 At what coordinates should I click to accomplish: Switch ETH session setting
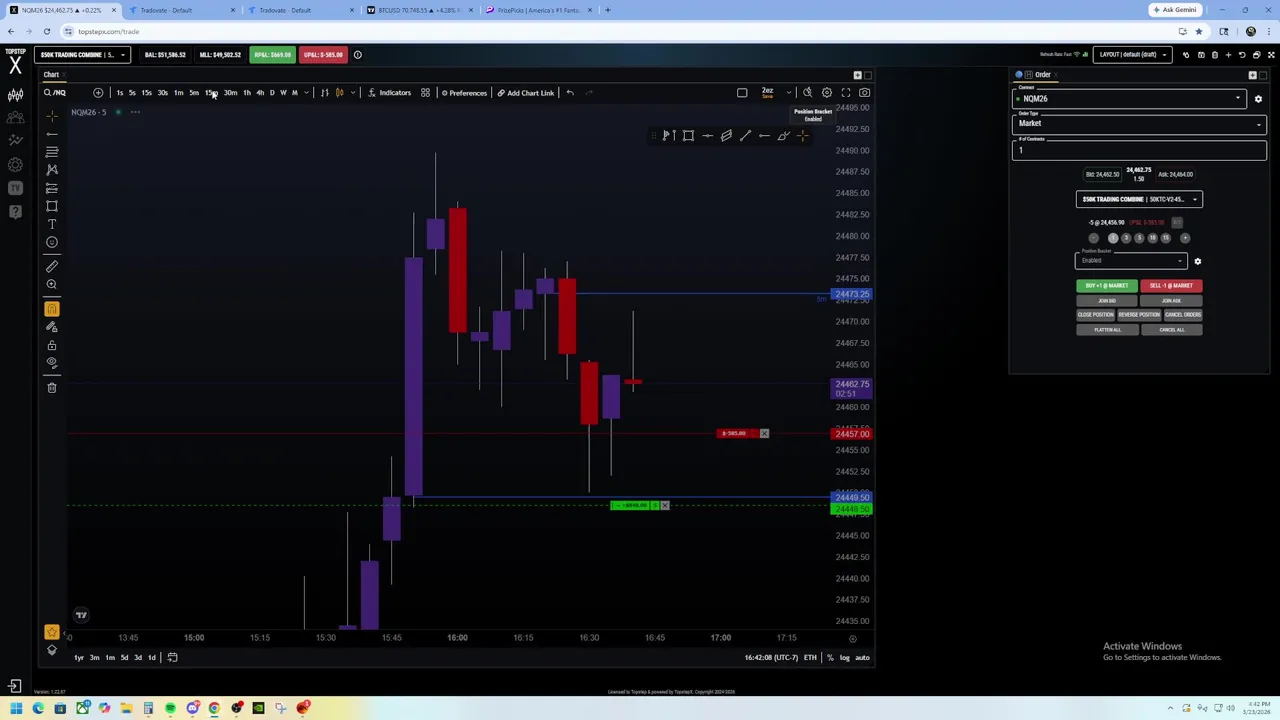(x=810, y=658)
